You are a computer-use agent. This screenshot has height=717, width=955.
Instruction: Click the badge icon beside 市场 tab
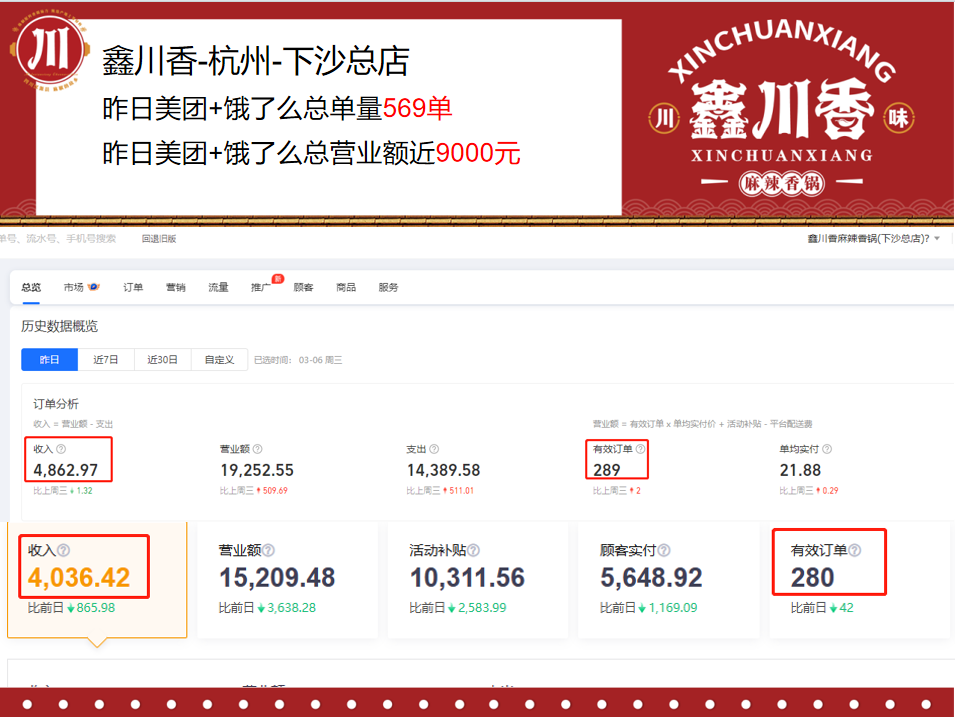[x=94, y=287]
